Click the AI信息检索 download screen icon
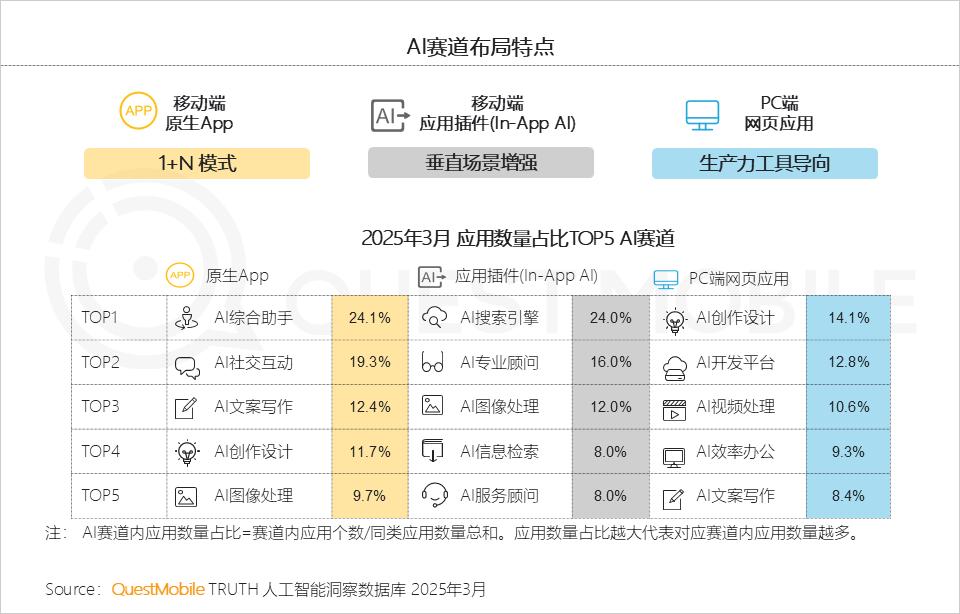960x614 pixels. pyautogui.click(x=432, y=451)
